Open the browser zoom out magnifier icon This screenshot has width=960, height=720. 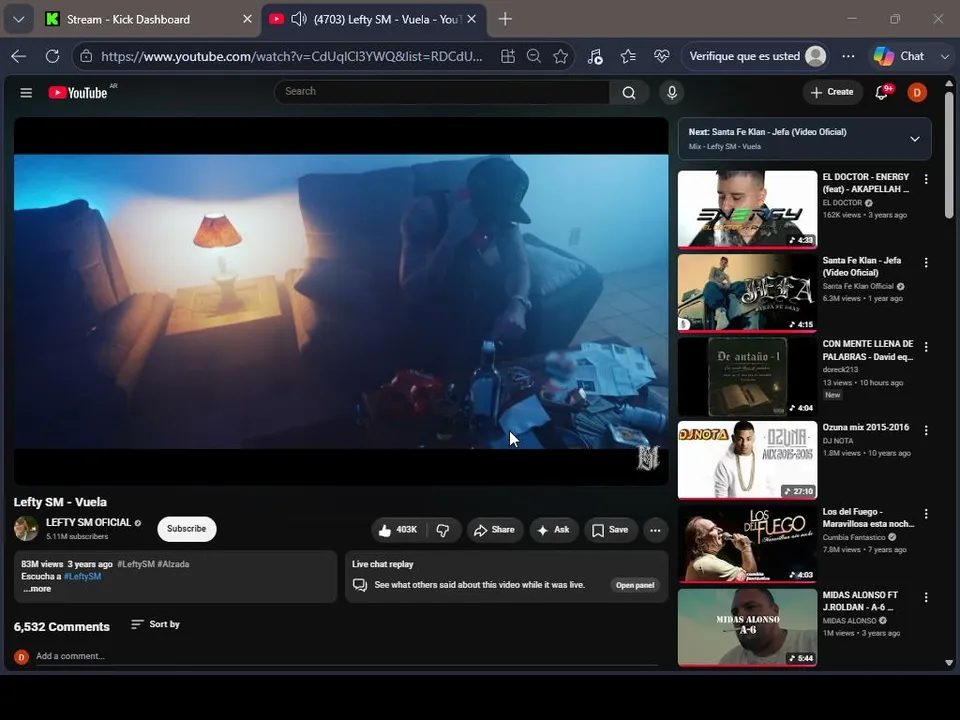pyautogui.click(x=534, y=56)
